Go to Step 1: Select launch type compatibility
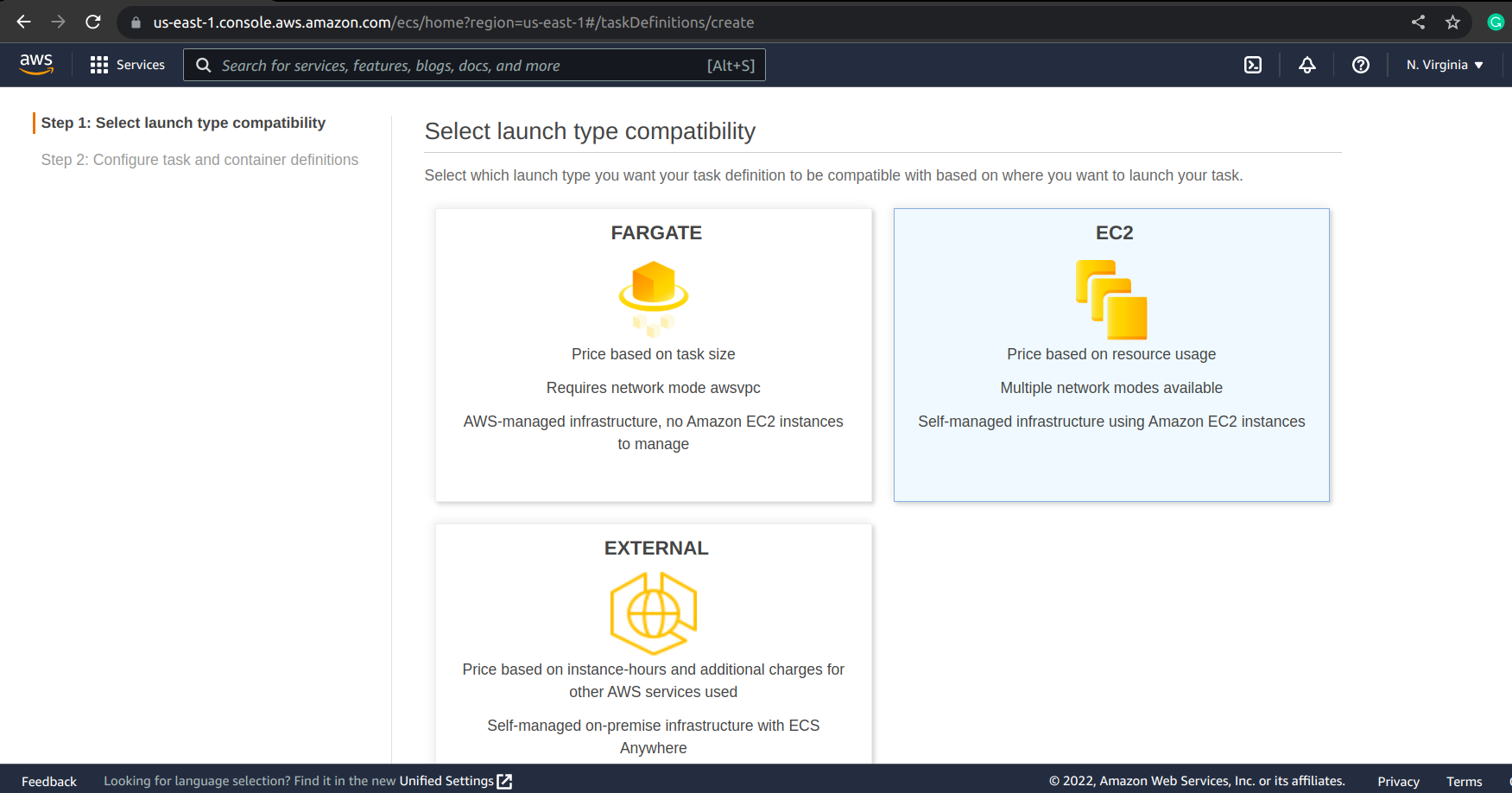1512x793 pixels. tap(183, 123)
